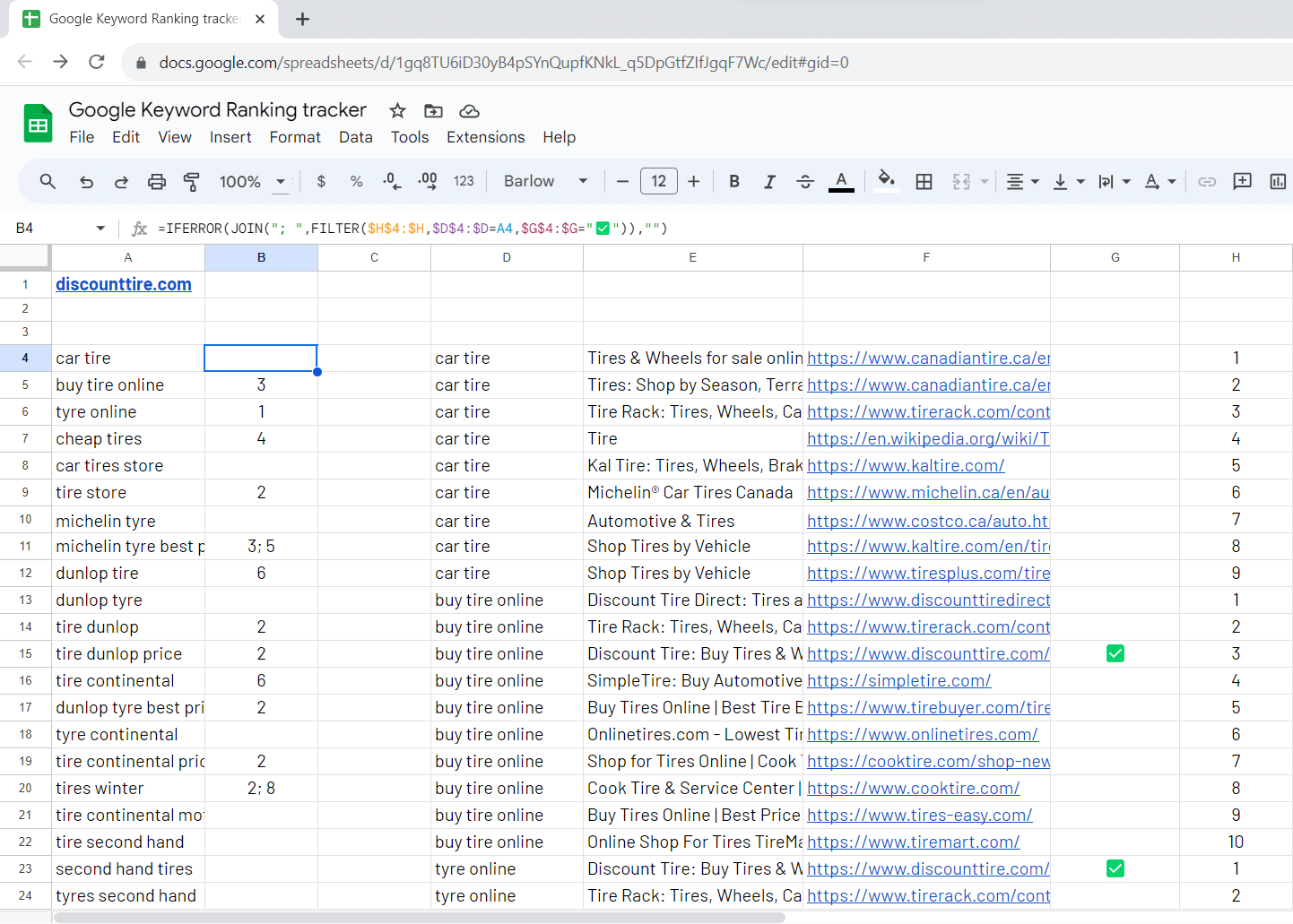This screenshot has height=924, width=1293.
Task: Click the font size 12 field
Action: (x=658, y=182)
